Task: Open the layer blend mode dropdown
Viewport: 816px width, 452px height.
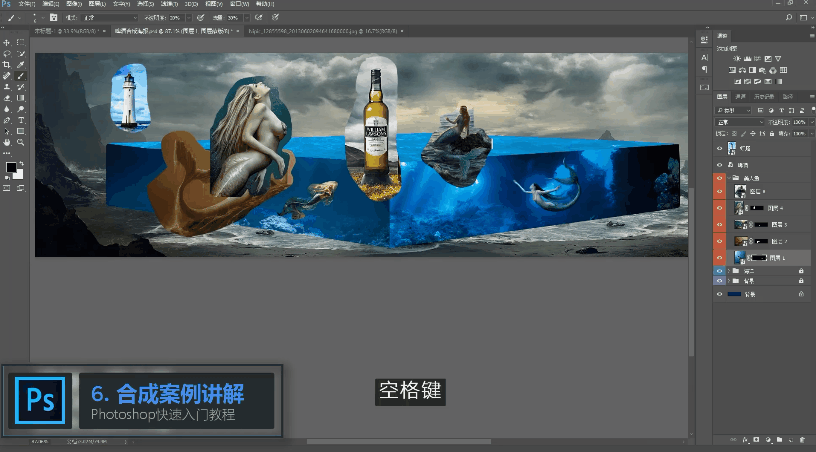Action: click(x=740, y=122)
